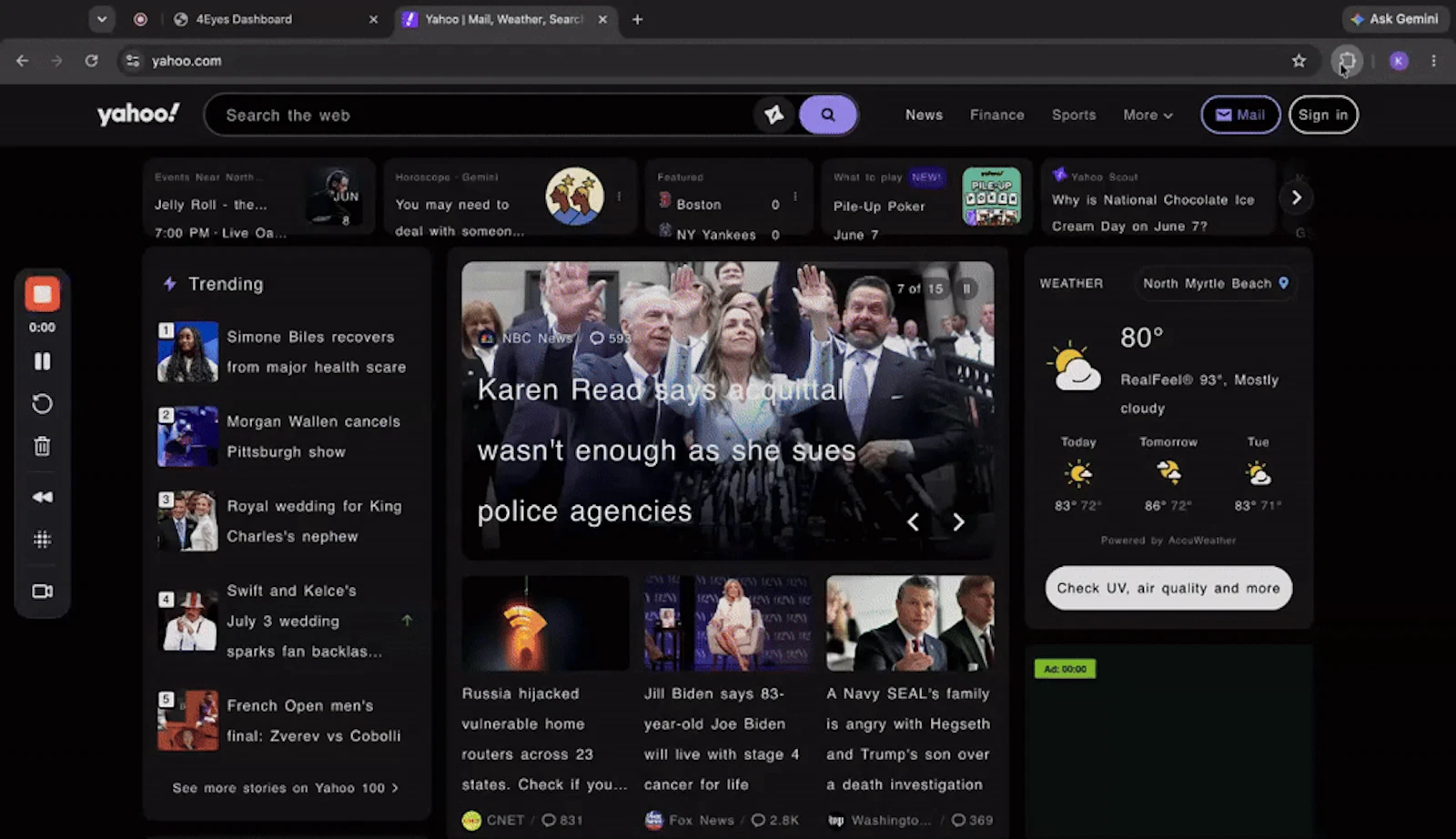View site information icon beside yahoo.com

pos(133,61)
